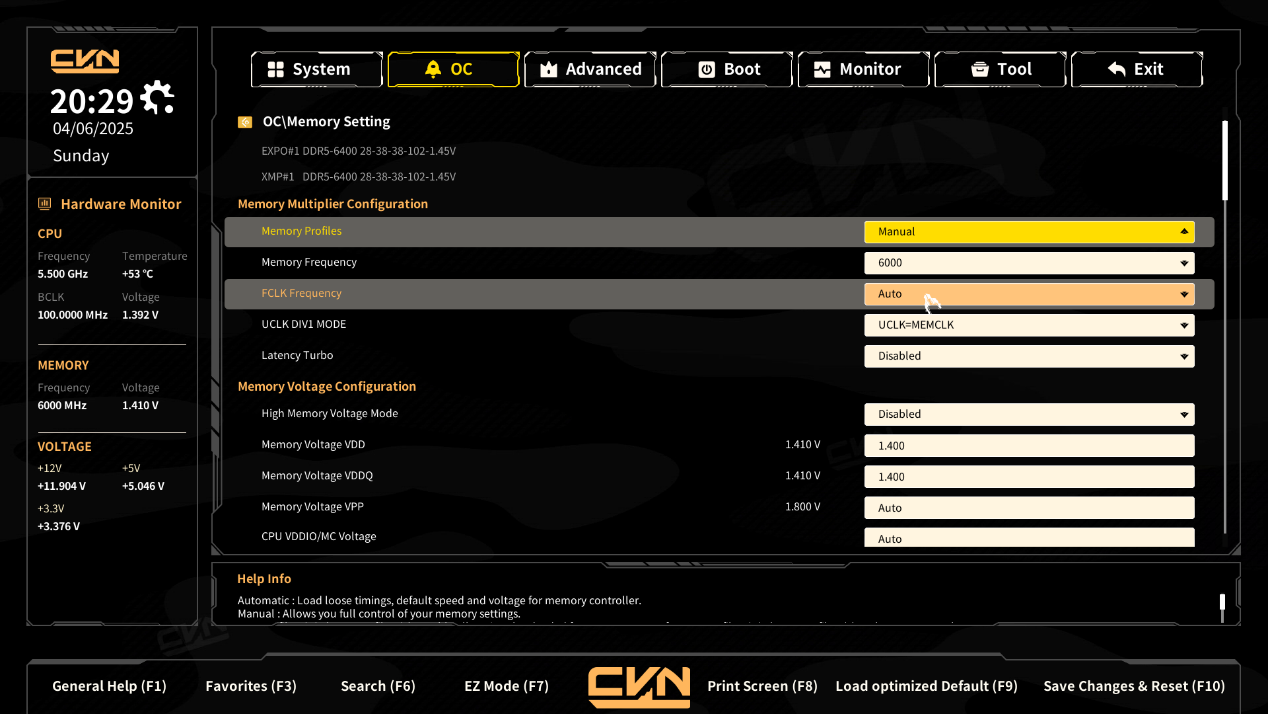This screenshot has height=714, width=1268.
Task: Click the +3.3V reading +3.376 V
Action: pyautogui.click(x=59, y=526)
